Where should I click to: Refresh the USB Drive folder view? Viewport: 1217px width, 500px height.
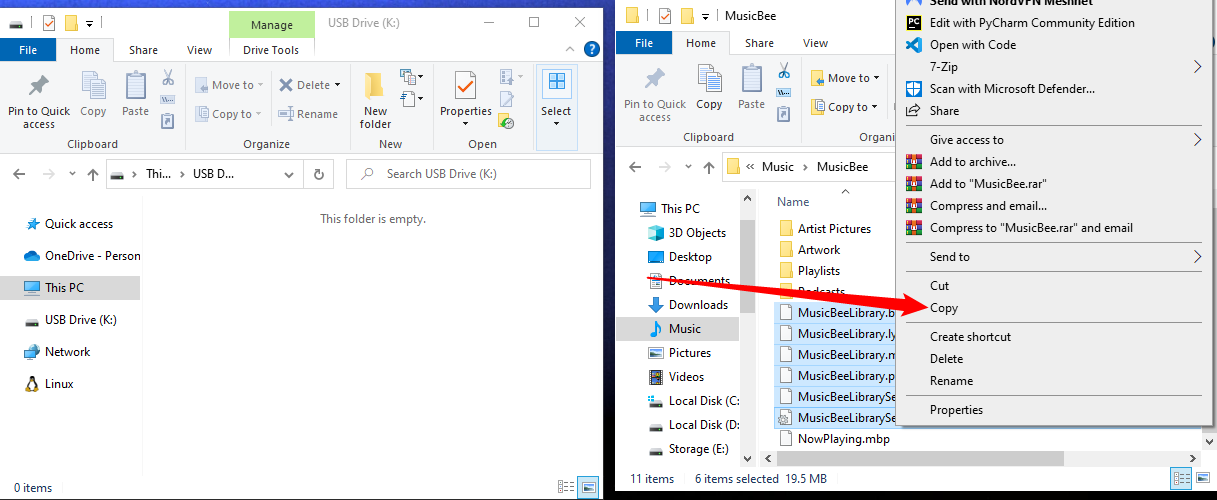(x=318, y=174)
